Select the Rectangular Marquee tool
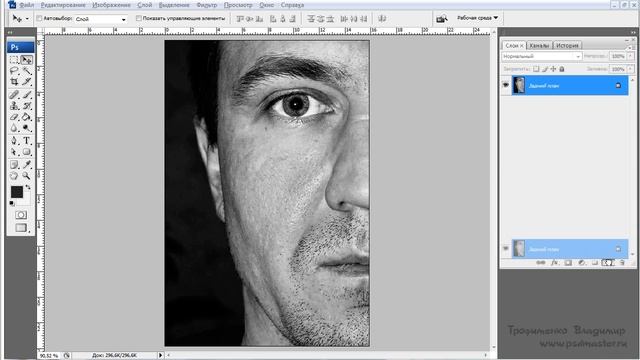This screenshot has height=360, width=640. pyautogui.click(x=14, y=60)
